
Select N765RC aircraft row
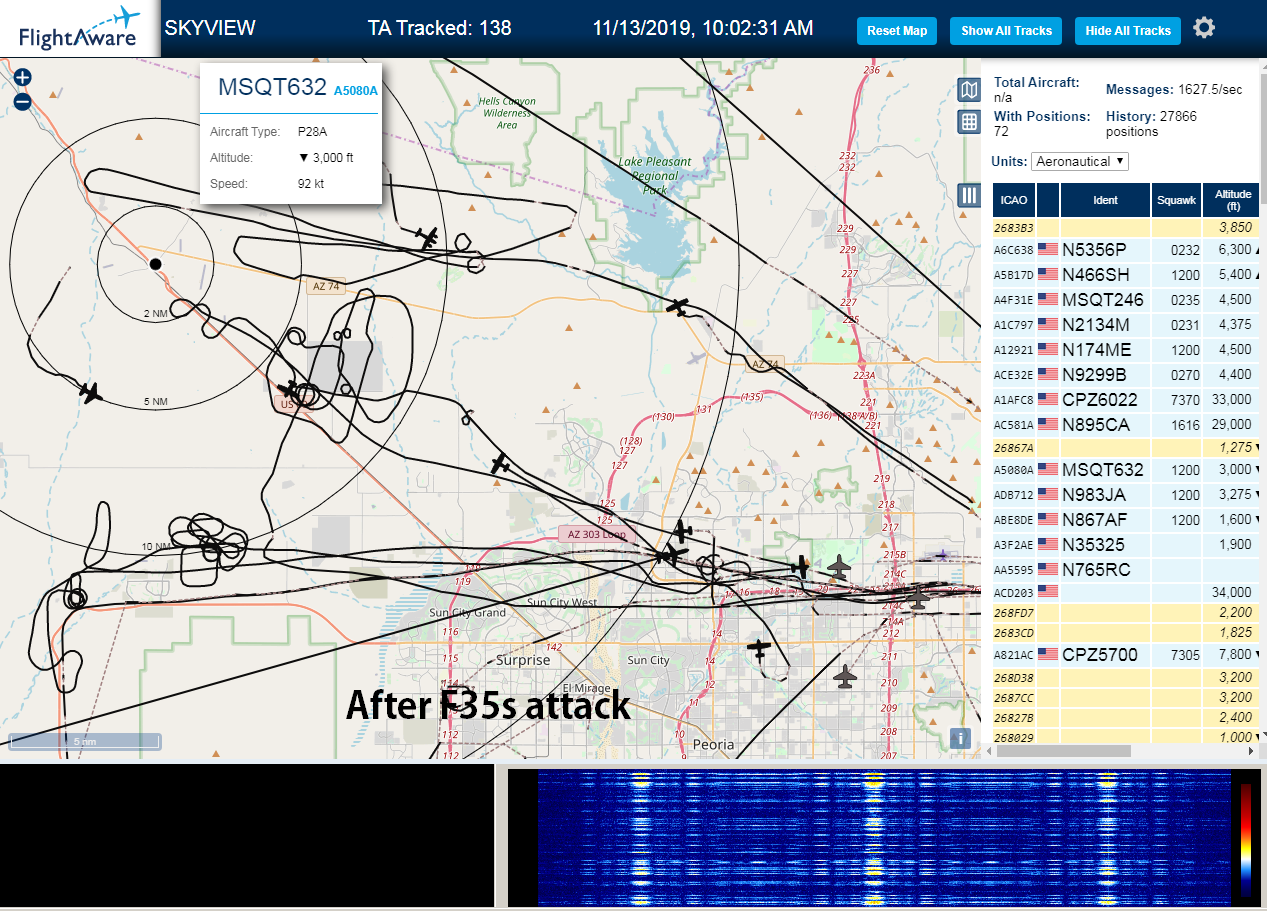coord(1126,569)
